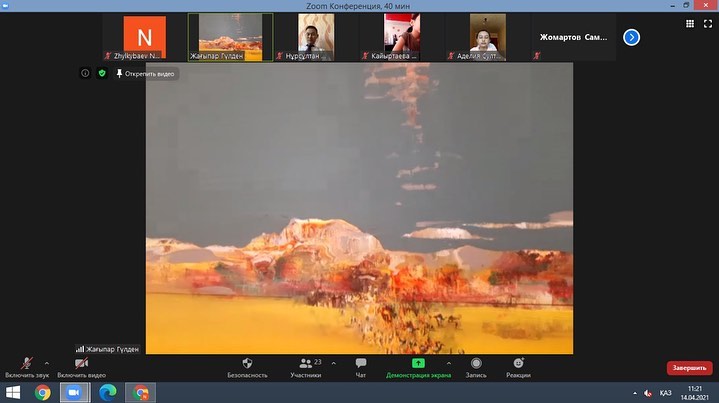Click the volume tray icon
Image resolution: width=719 pixels, height=403 pixels.
[x=648, y=393]
